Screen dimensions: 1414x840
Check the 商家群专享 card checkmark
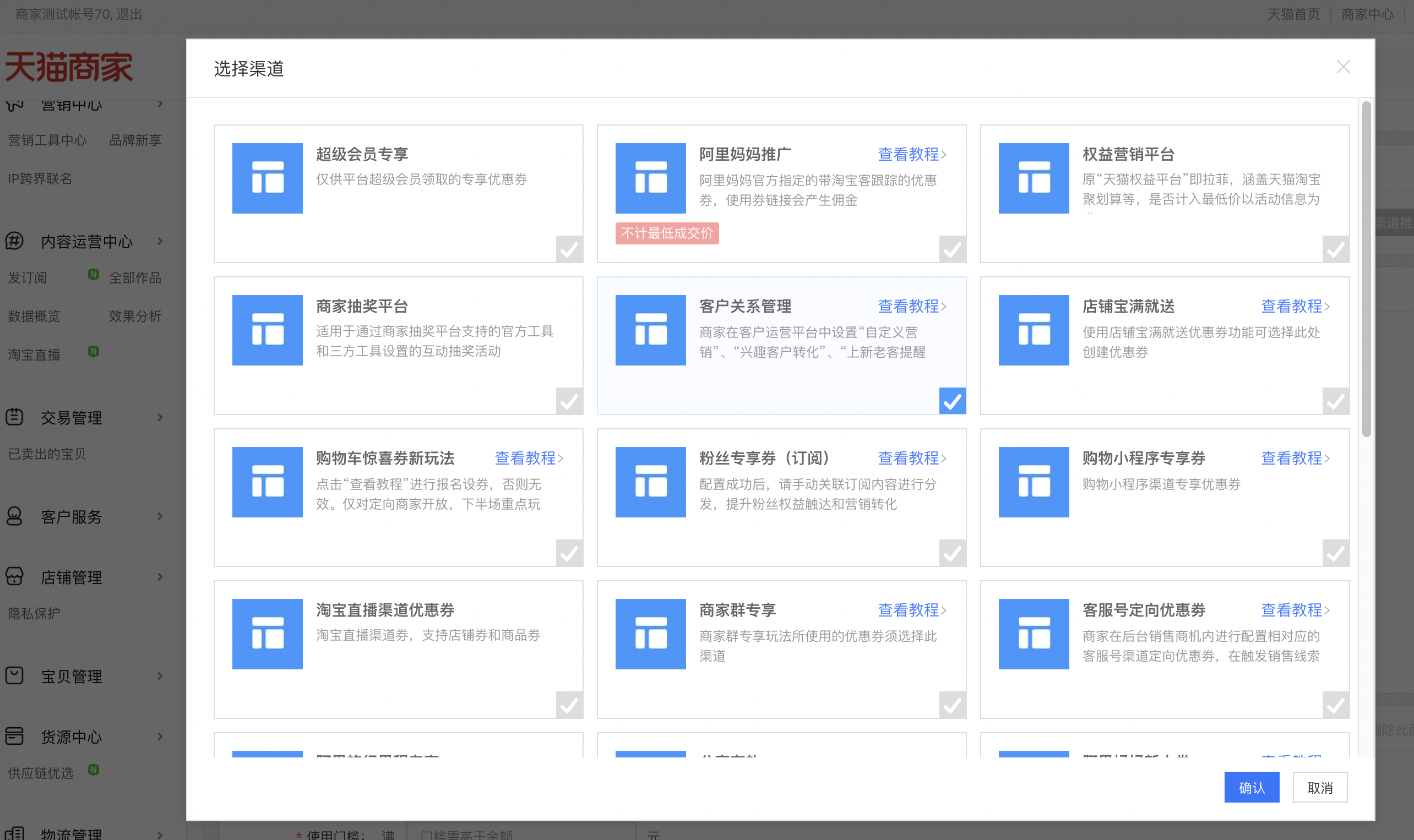pyautogui.click(x=952, y=705)
